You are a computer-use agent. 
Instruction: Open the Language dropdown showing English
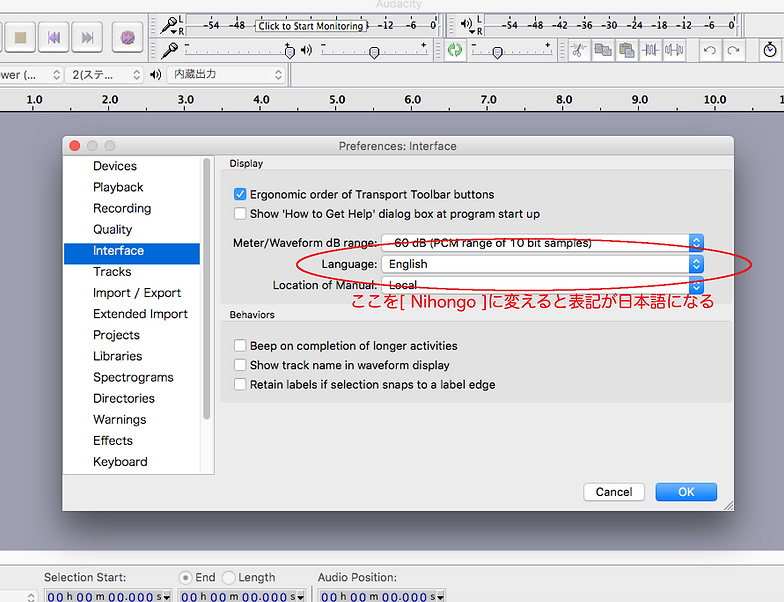pos(542,264)
